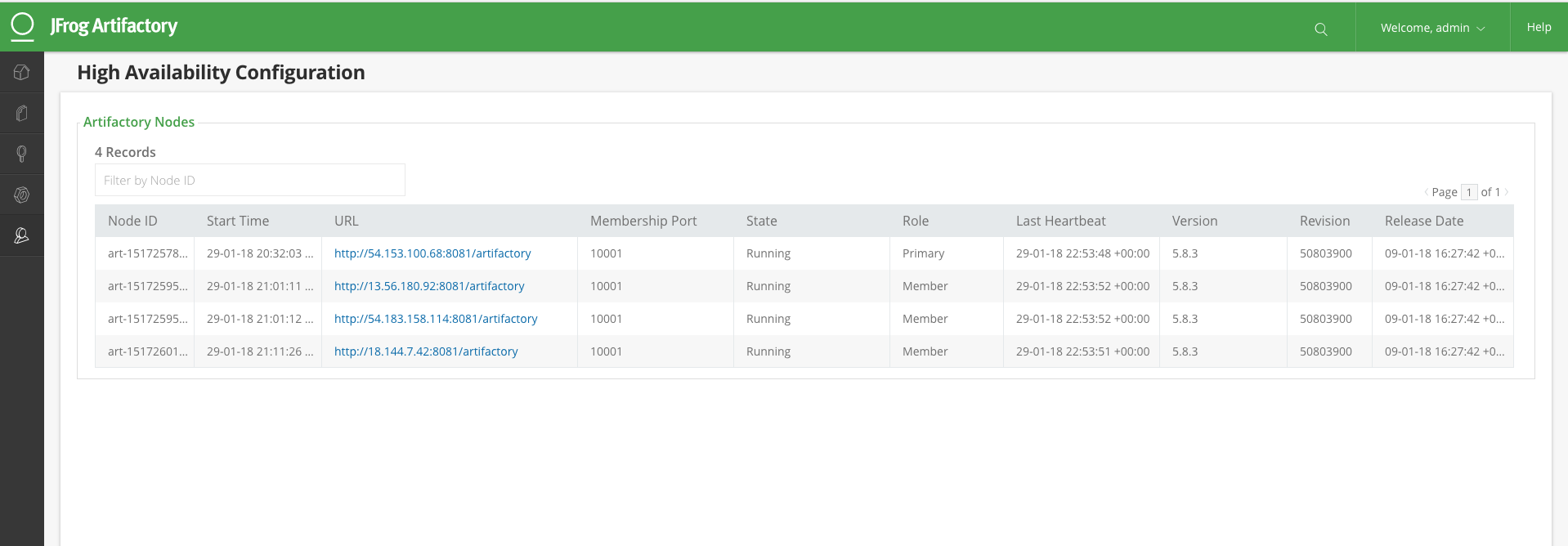Click the page number box
1568x546 pixels.
tap(1468, 192)
